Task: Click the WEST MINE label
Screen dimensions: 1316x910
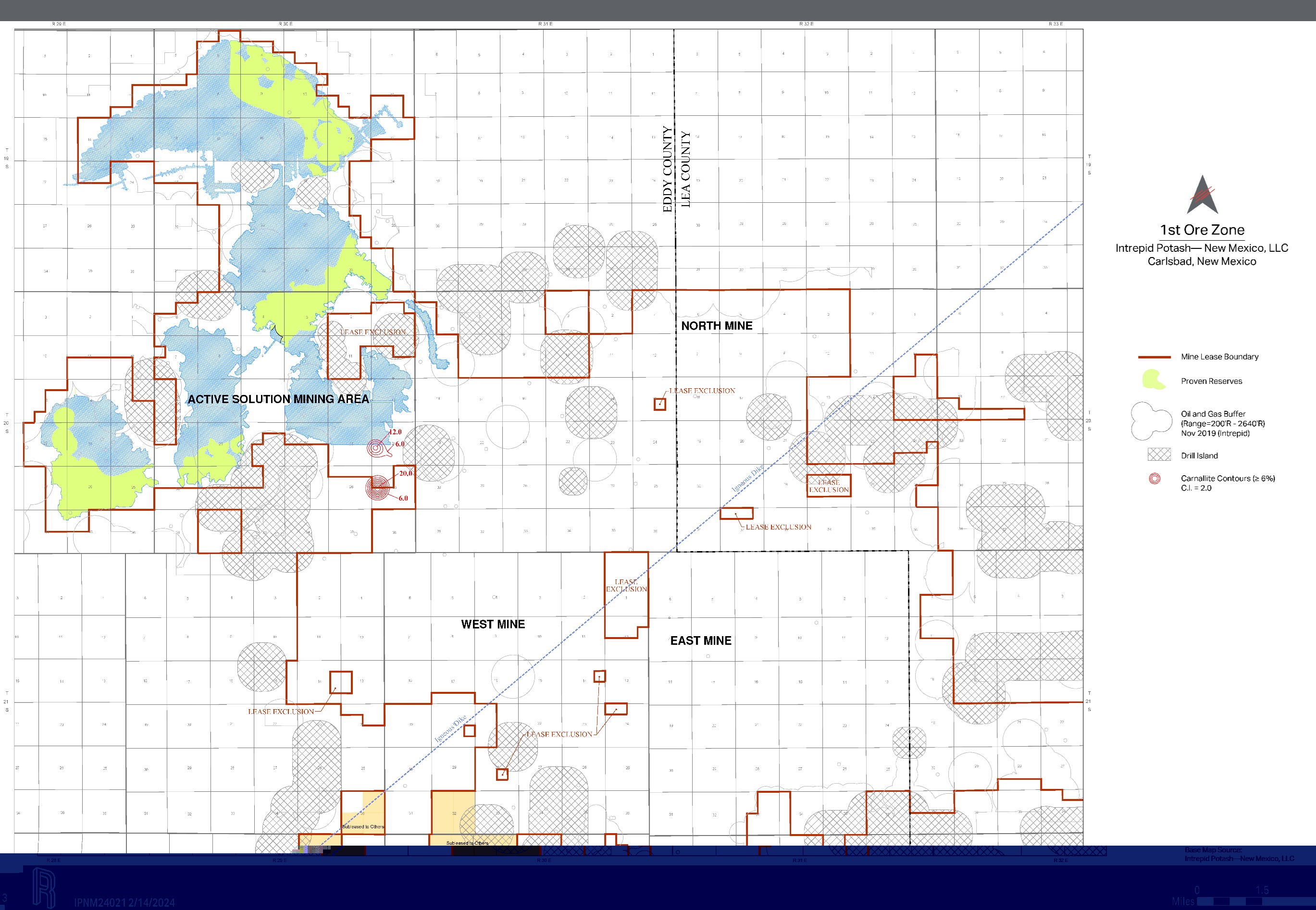Action: [x=493, y=624]
